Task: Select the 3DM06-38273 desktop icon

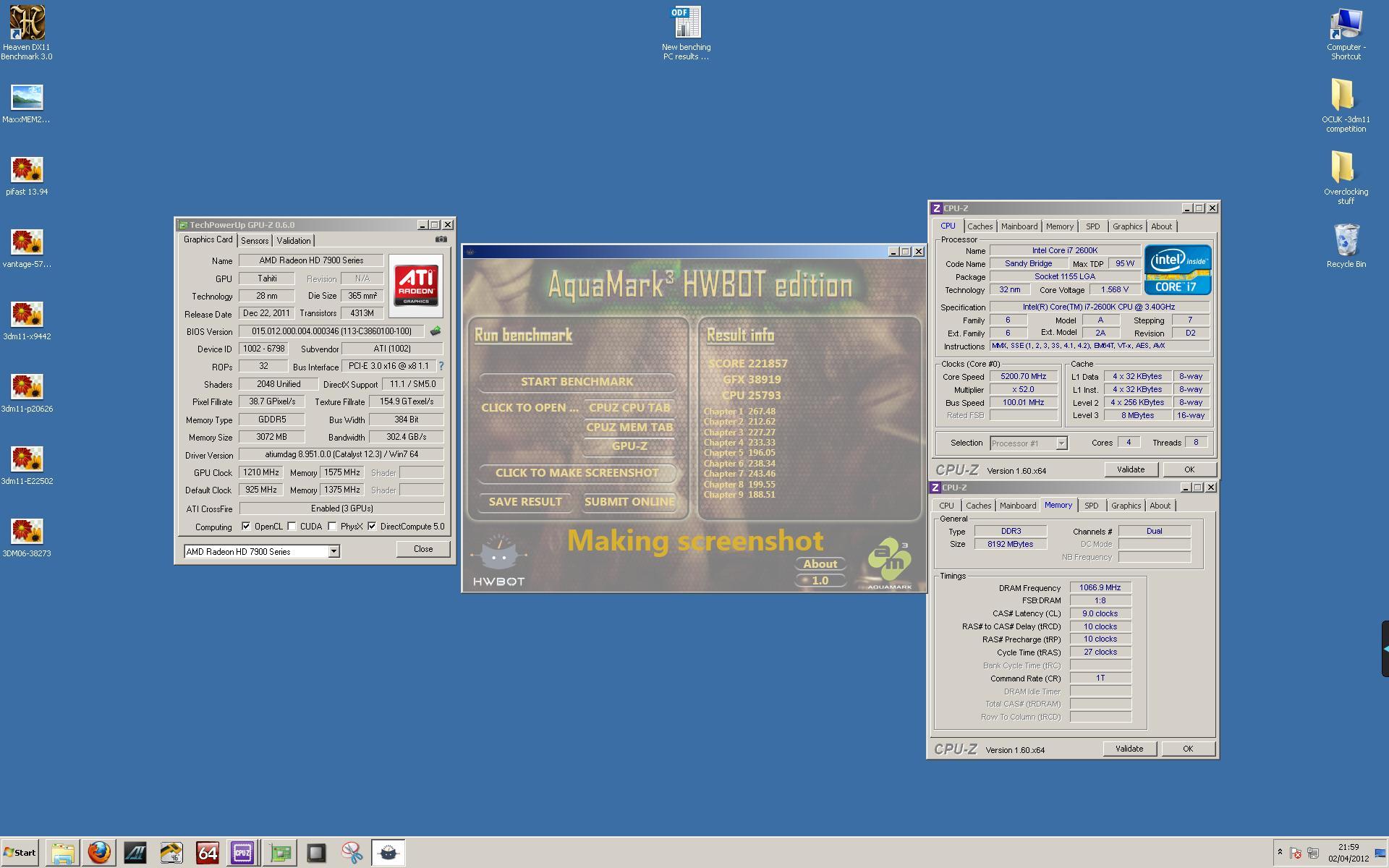Action: pos(27,537)
